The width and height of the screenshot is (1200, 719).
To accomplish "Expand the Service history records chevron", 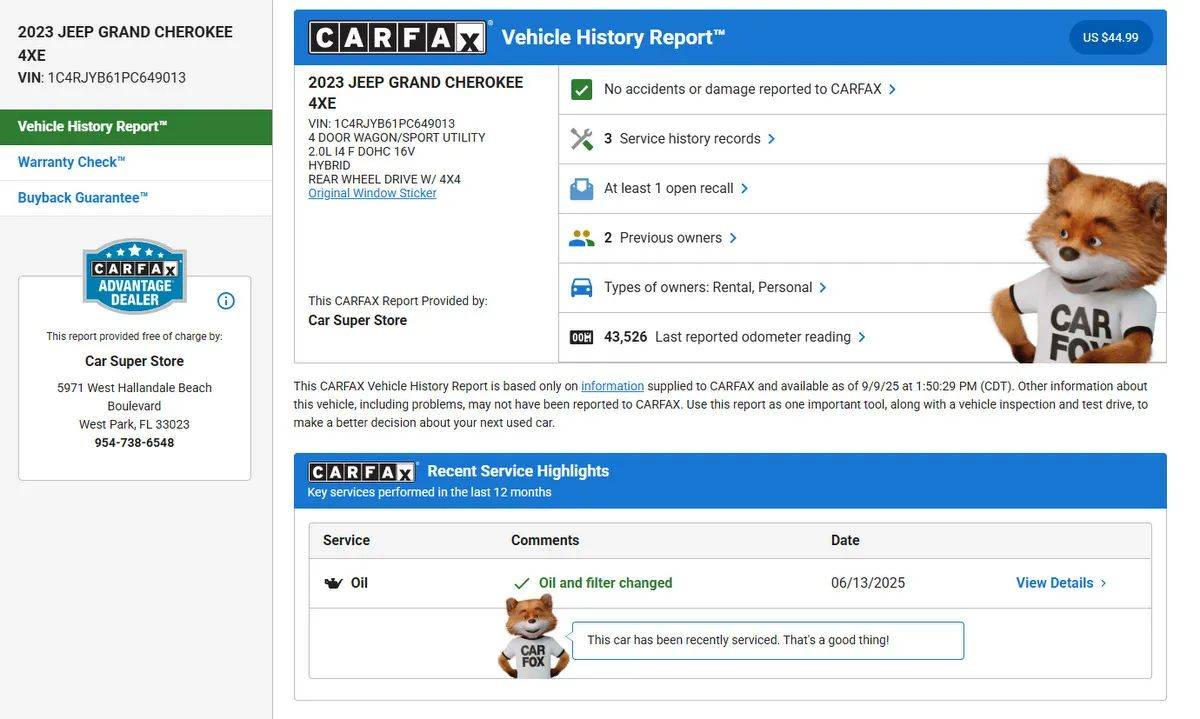I will pyautogui.click(x=771, y=139).
